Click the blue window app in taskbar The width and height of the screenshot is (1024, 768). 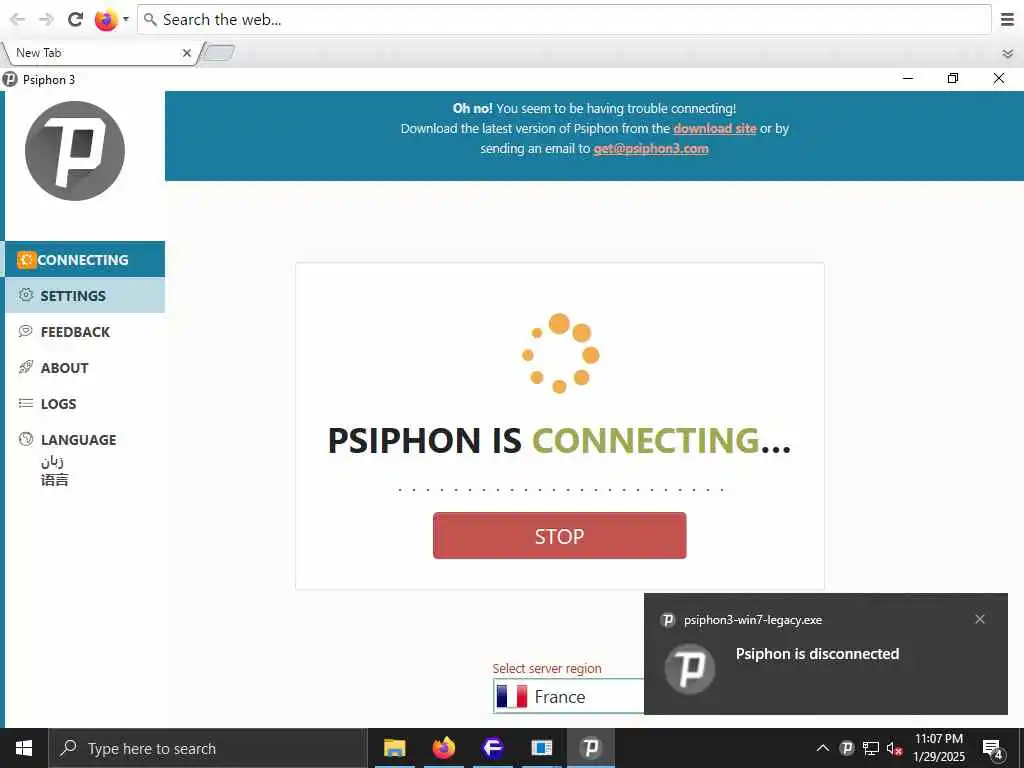[541, 748]
